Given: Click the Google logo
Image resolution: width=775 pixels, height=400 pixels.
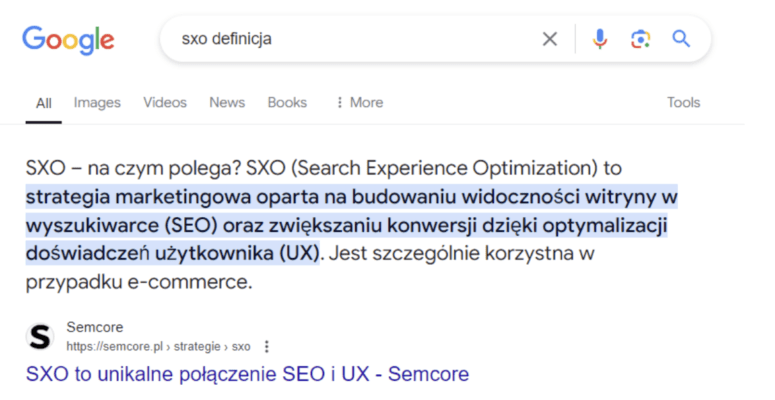Looking at the screenshot, I should [x=68, y=40].
